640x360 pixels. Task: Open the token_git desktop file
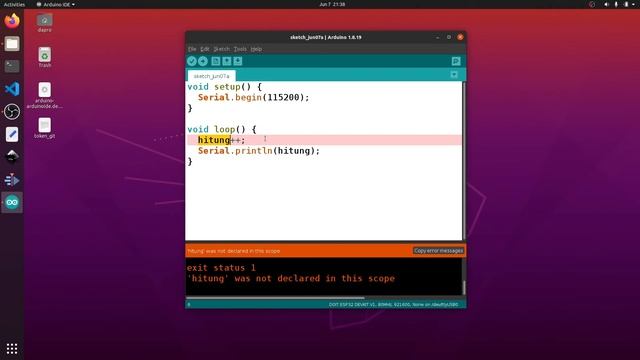click(x=44, y=128)
